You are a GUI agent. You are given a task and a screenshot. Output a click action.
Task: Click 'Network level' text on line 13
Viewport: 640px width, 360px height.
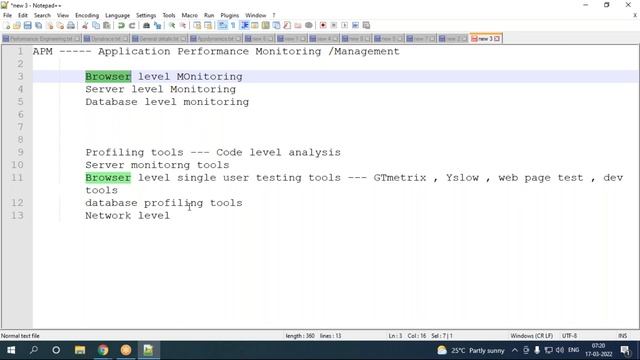click(127, 216)
